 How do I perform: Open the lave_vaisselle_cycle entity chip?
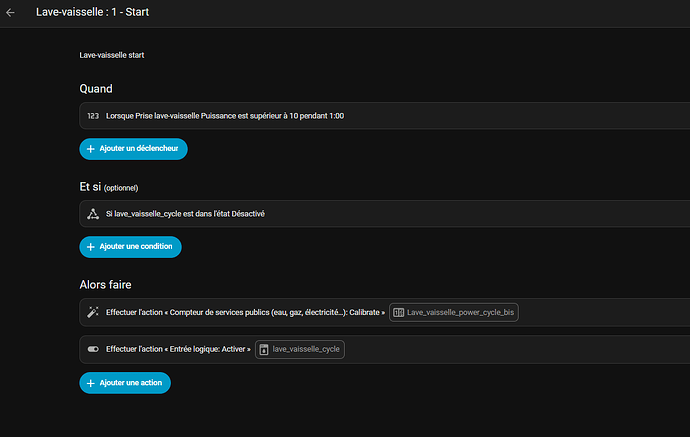[x=300, y=349]
